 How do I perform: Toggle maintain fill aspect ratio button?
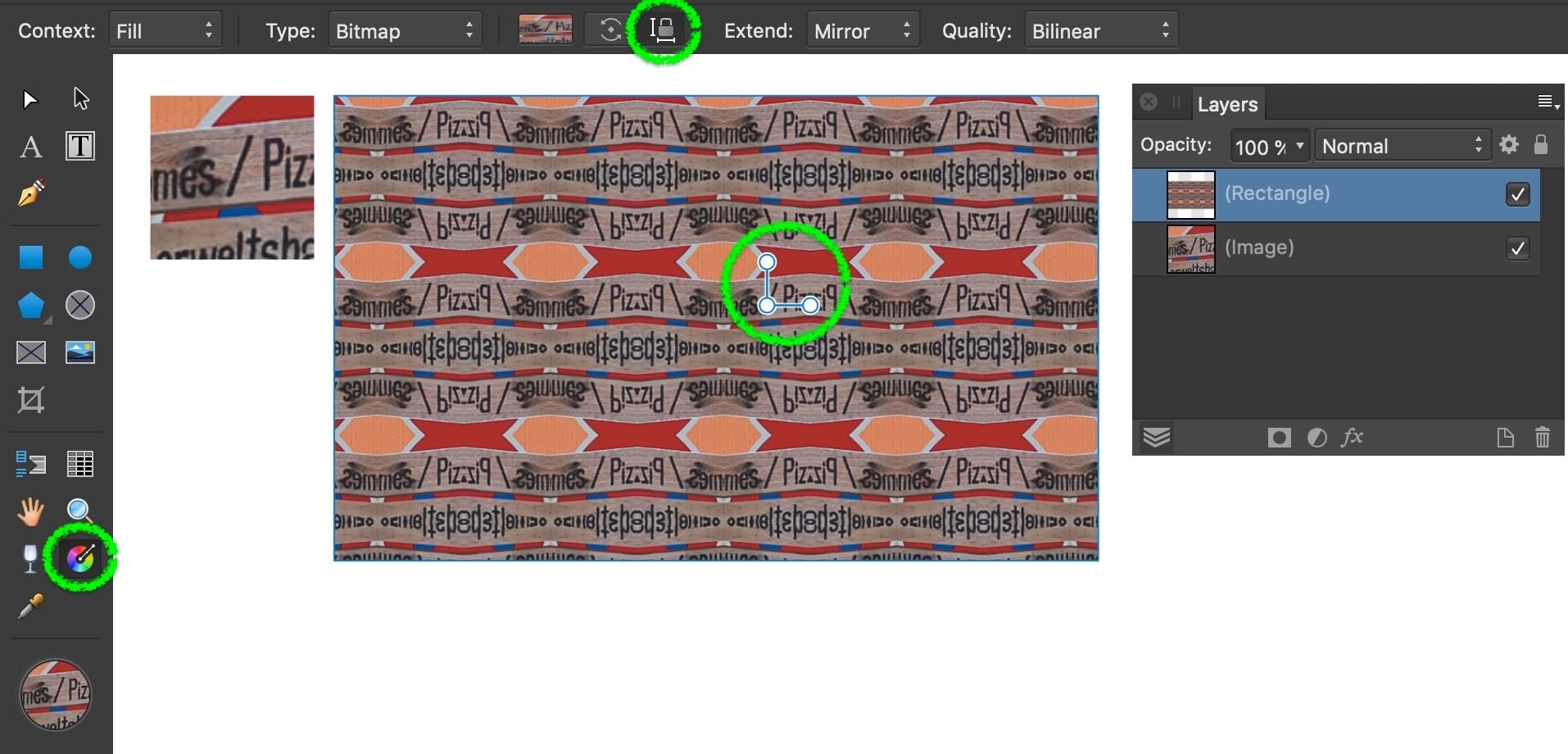663,30
